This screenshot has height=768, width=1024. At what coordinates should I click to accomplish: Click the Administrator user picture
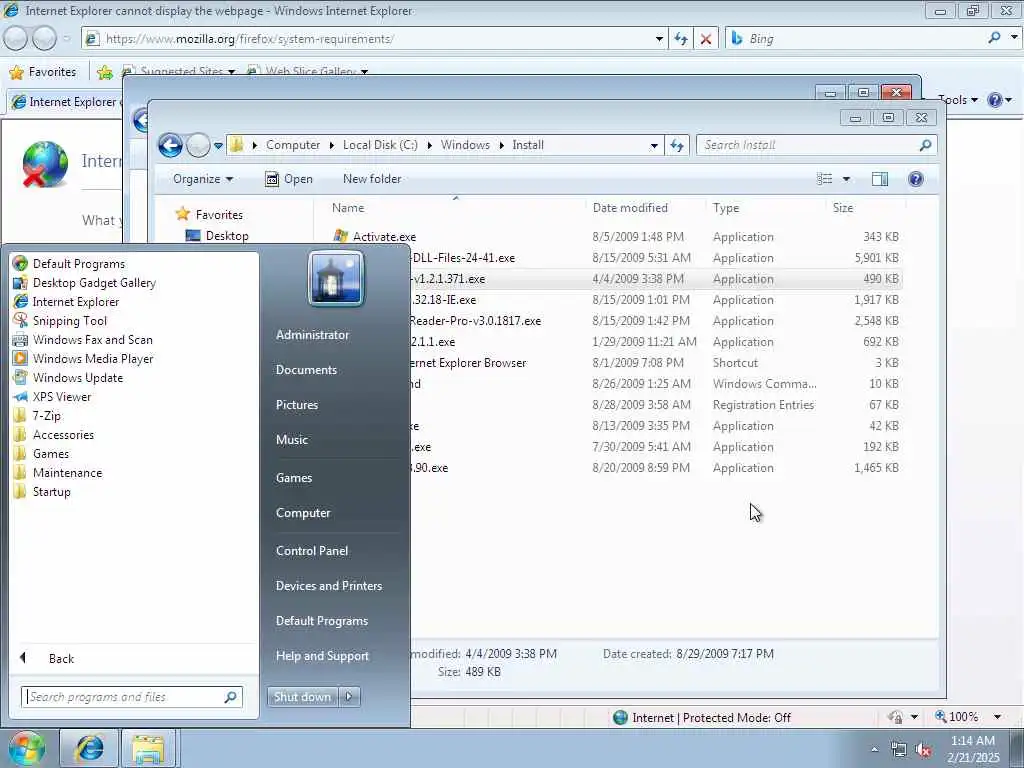(x=336, y=279)
